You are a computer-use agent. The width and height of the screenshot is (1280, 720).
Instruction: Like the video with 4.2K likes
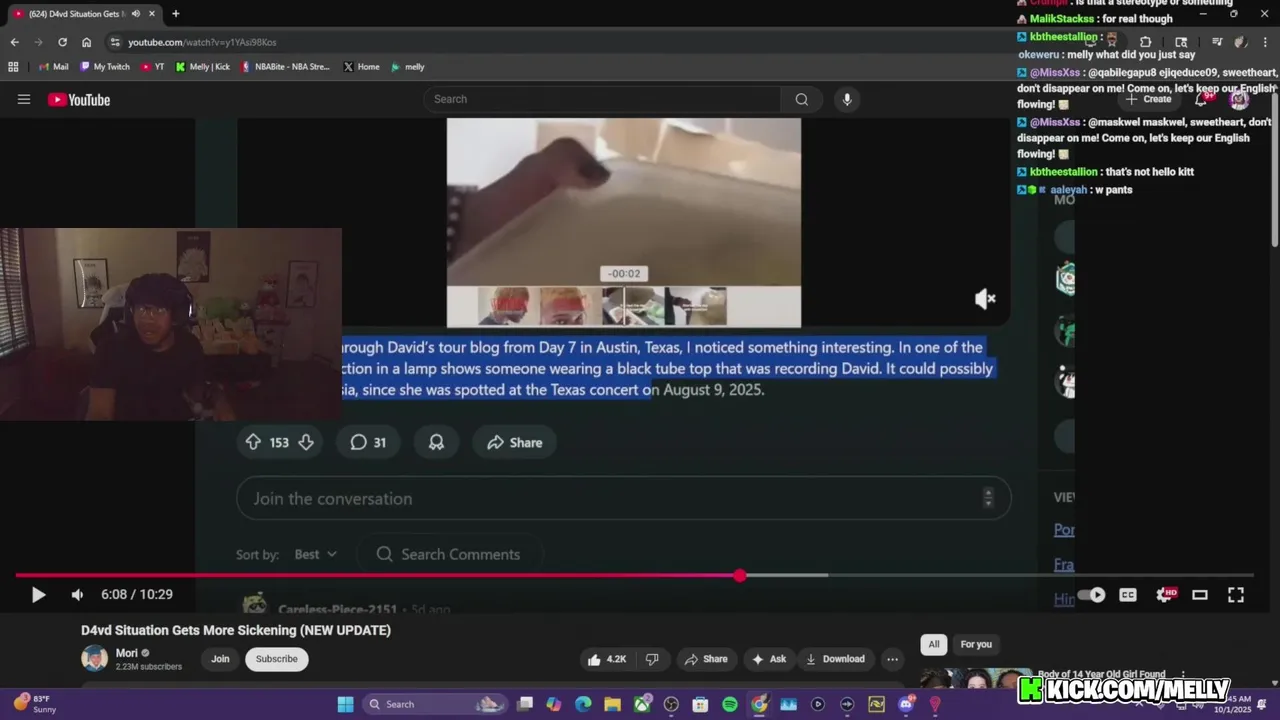tap(606, 659)
